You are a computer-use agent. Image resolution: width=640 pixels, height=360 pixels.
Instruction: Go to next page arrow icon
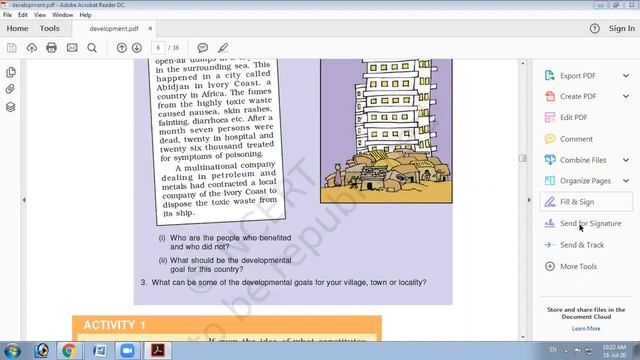[137, 48]
